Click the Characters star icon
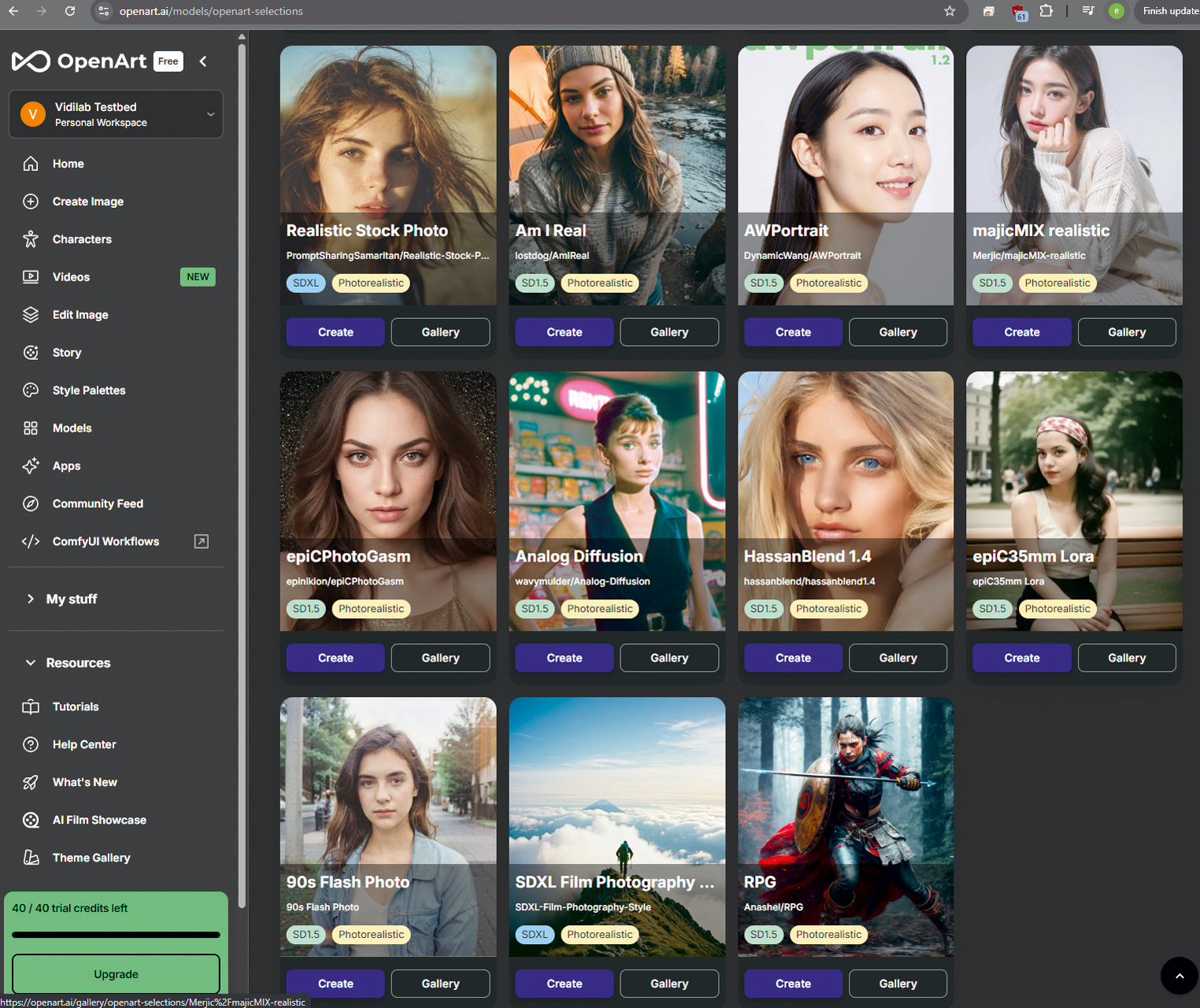1200x1008 pixels. [x=31, y=239]
